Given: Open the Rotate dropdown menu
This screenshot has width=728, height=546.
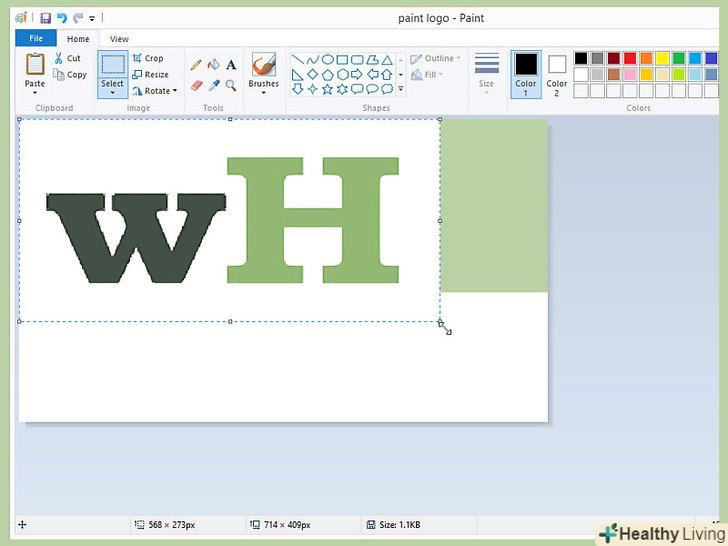Looking at the screenshot, I should [155, 91].
